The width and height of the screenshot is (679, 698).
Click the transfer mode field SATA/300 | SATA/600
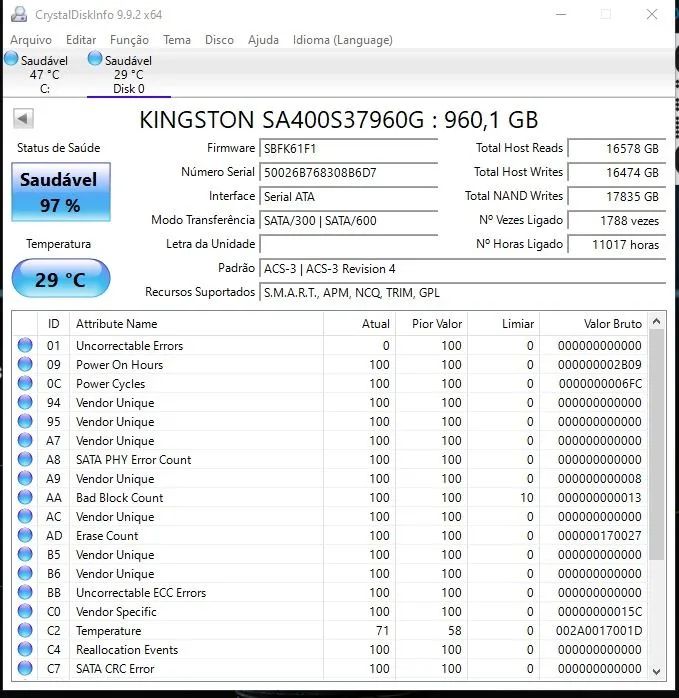click(349, 221)
